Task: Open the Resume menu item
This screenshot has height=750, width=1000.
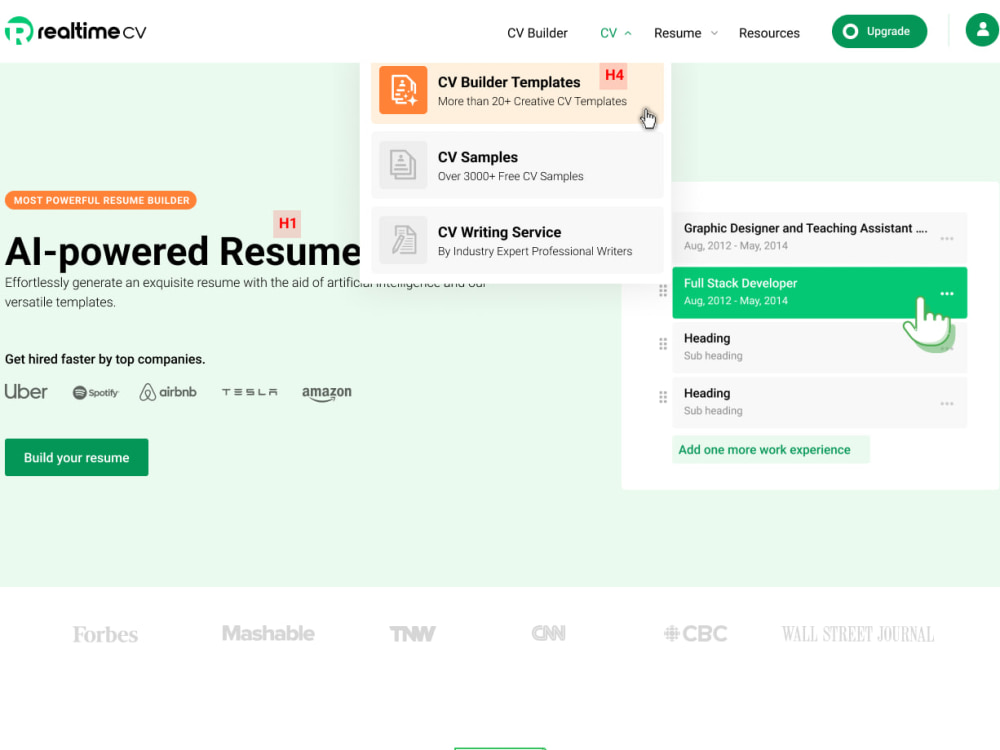Action: click(677, 33)
